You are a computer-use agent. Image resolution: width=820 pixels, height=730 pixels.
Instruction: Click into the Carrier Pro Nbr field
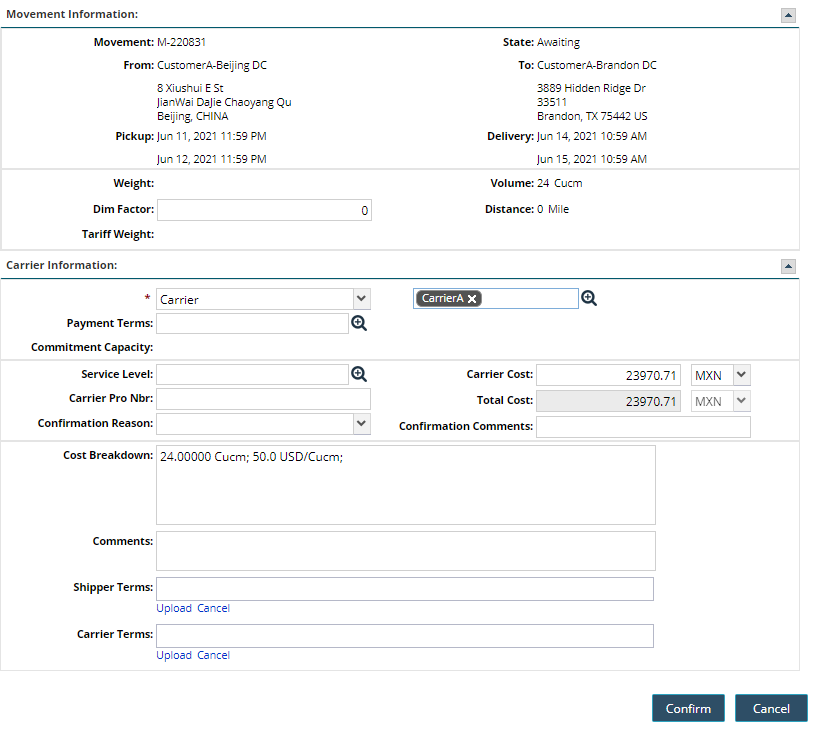[264, 399]
